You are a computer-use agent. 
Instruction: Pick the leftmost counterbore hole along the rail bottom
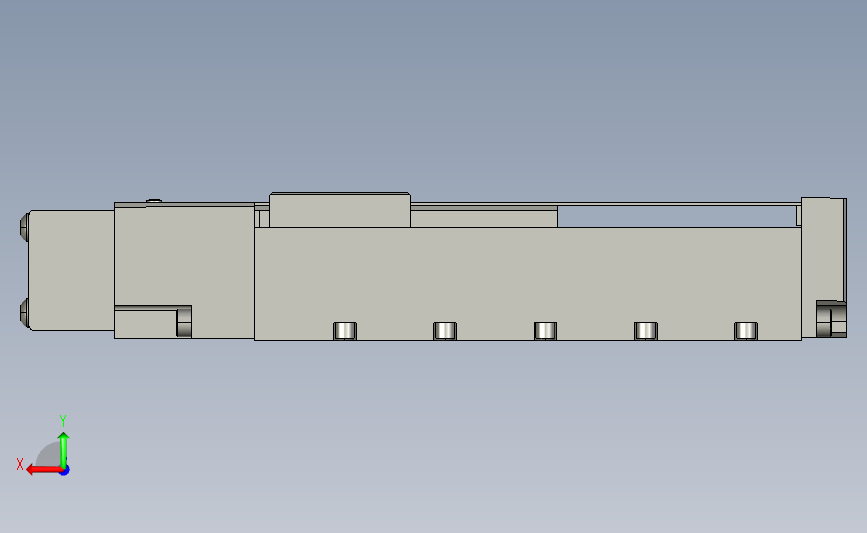coord(344,331)
